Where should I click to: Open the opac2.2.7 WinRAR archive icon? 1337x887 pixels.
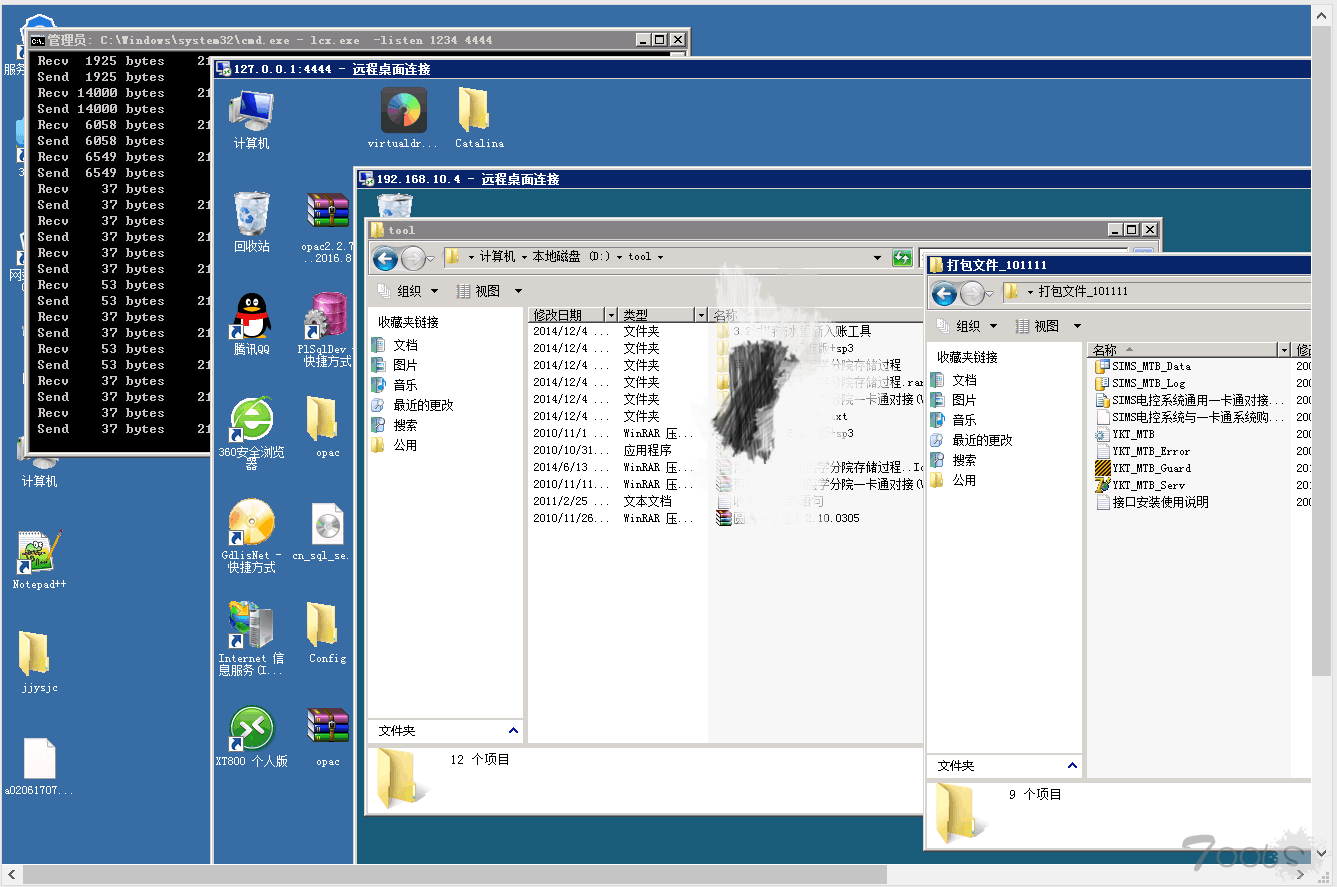[328, 227]
